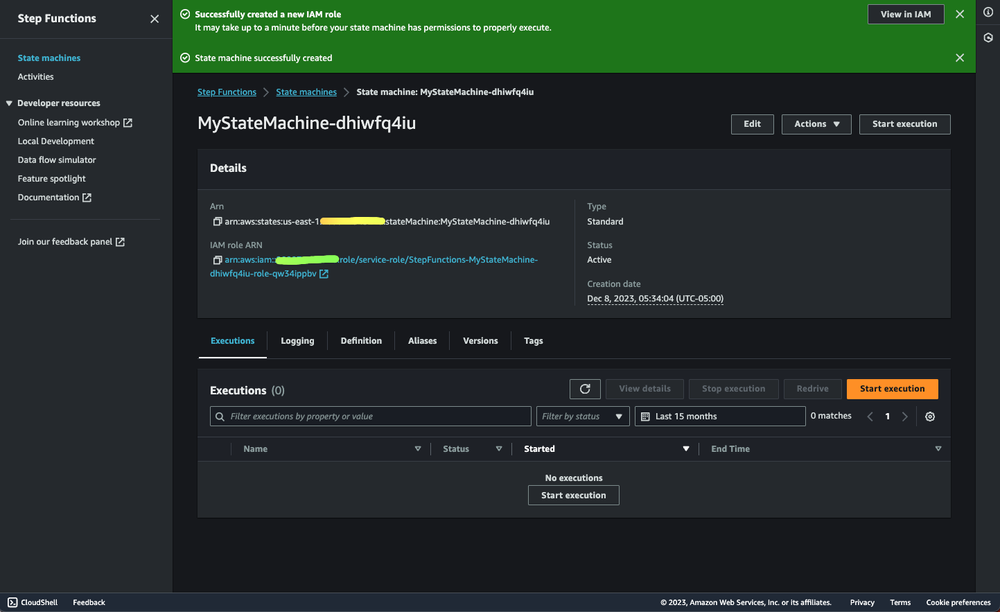
Task: Open the IAM role ARN link
Action: (374, 266)
